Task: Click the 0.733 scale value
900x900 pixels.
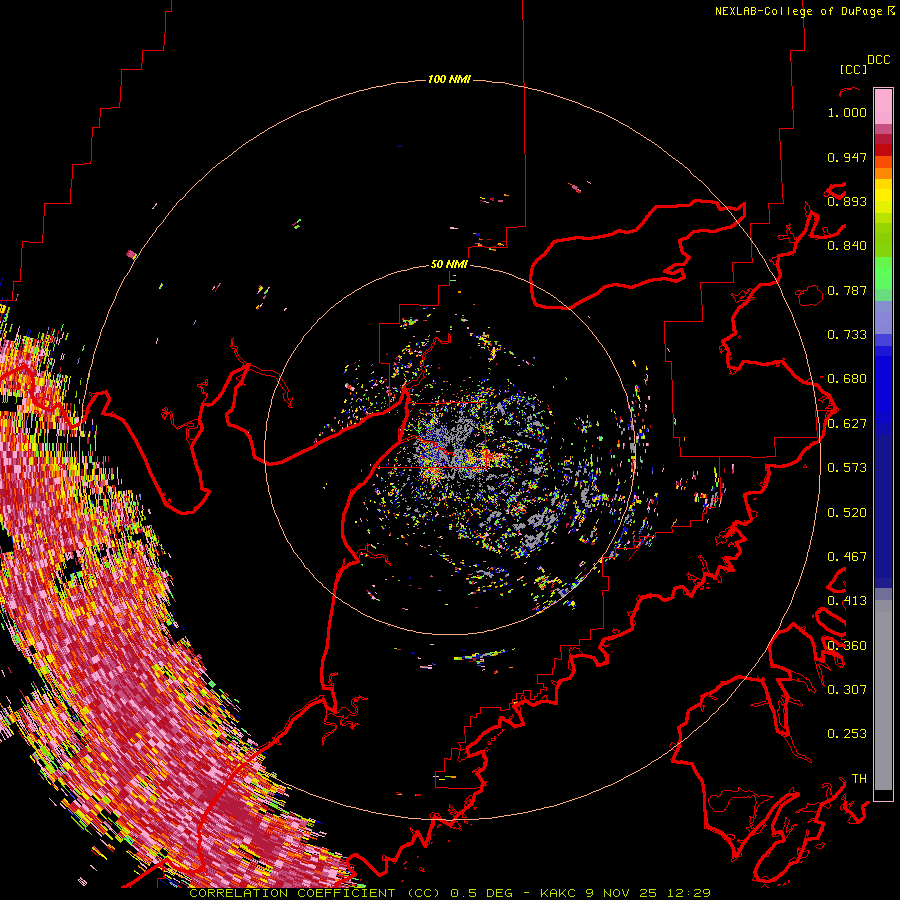Action: [x=847, y=335]
